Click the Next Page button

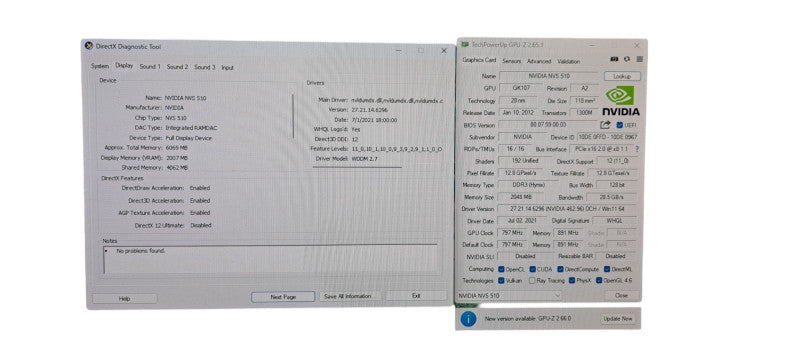283,297
